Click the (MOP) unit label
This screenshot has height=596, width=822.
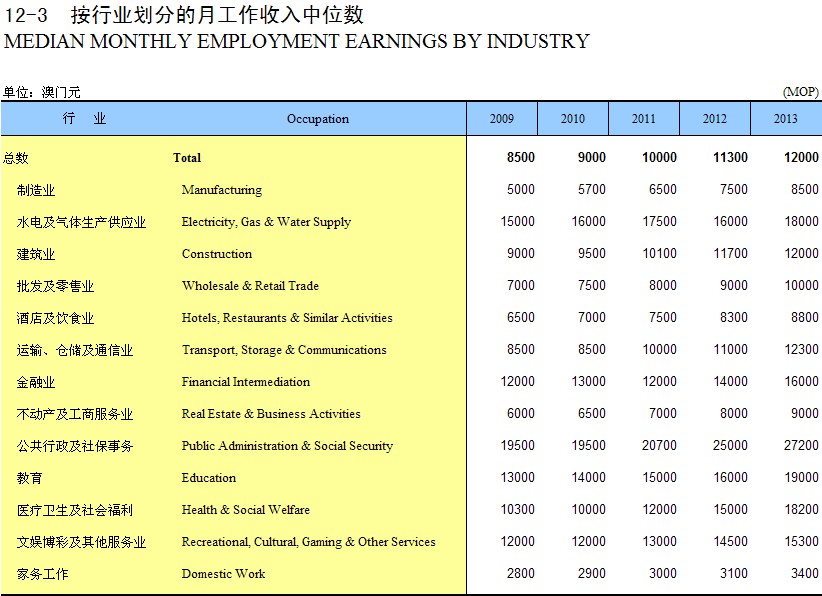(800, 92)
